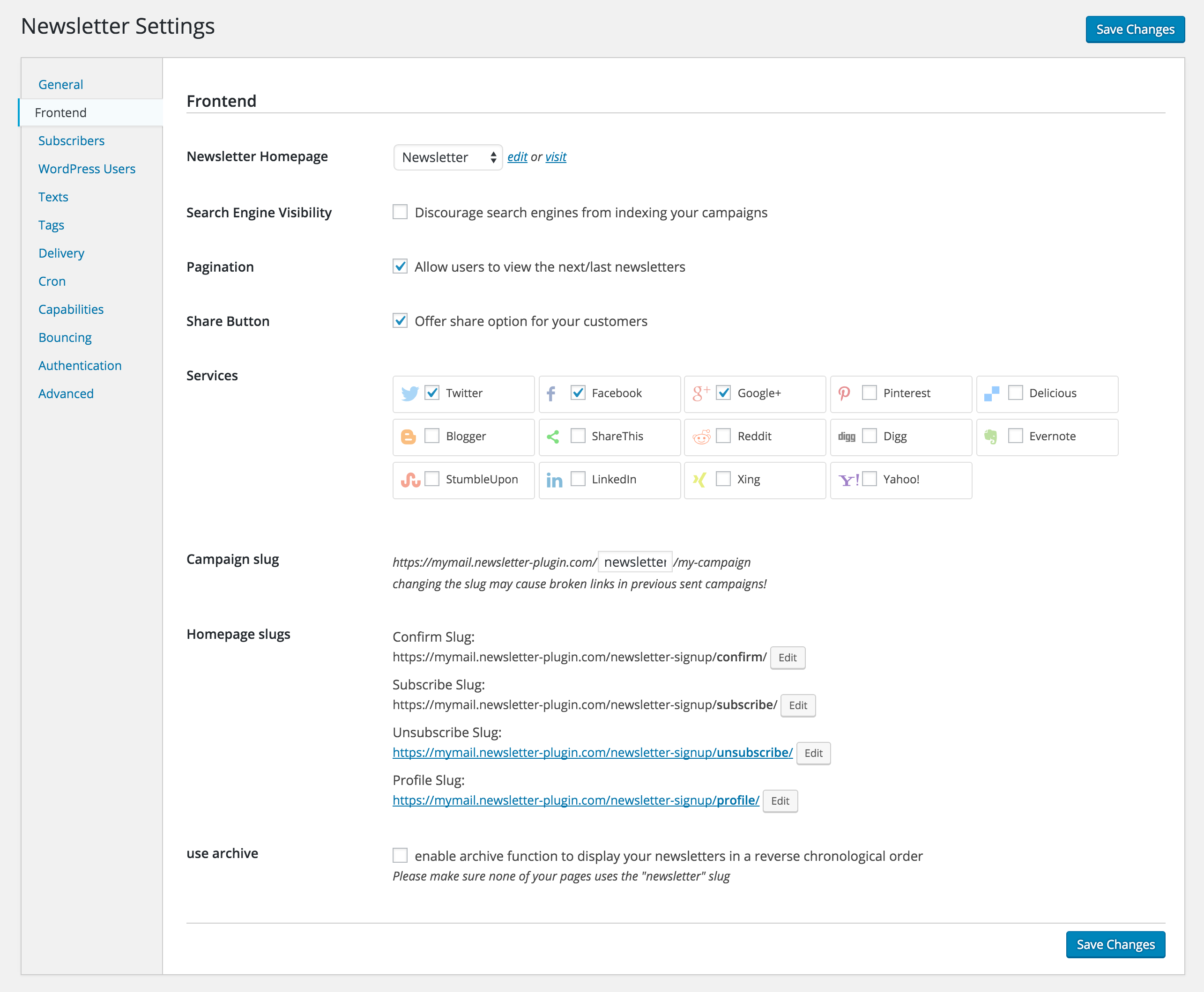Click the campaign slug input field

tap(634, 563)
